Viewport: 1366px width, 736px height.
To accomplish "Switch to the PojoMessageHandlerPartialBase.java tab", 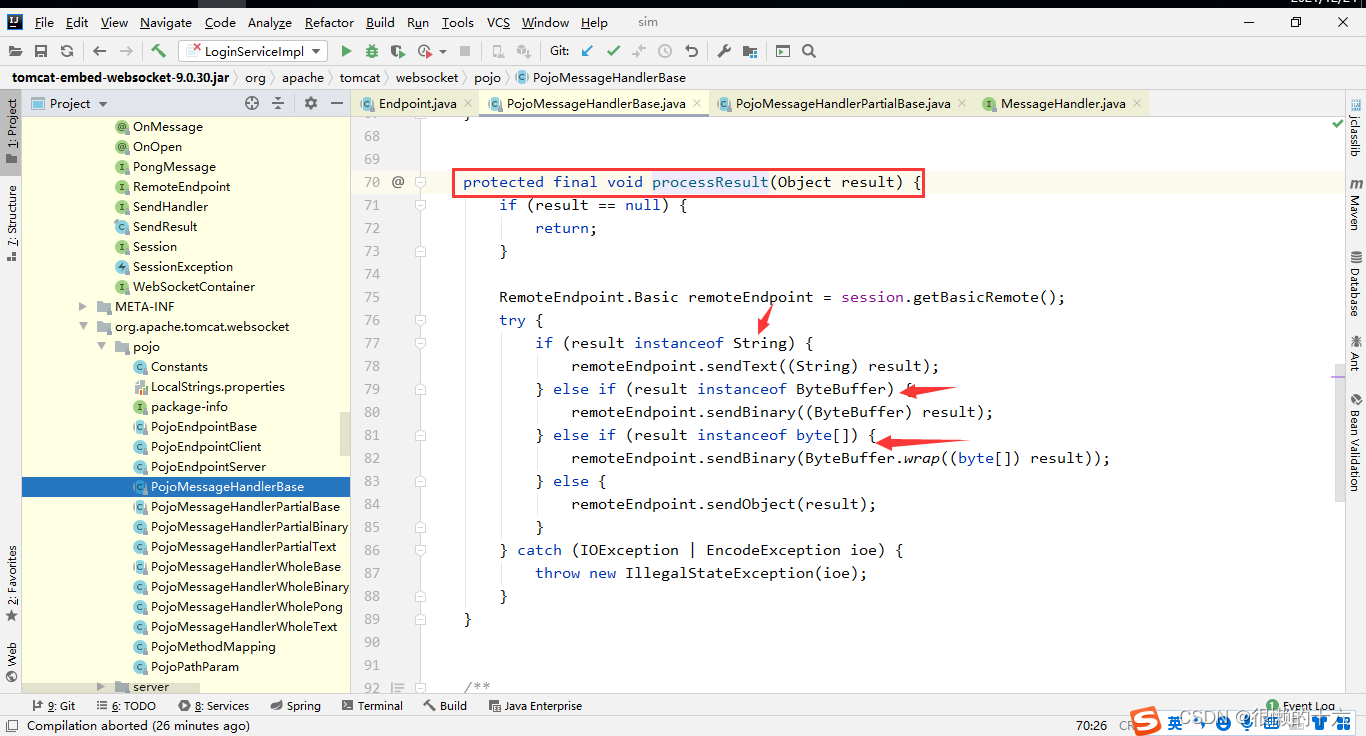I will [842, 103].
